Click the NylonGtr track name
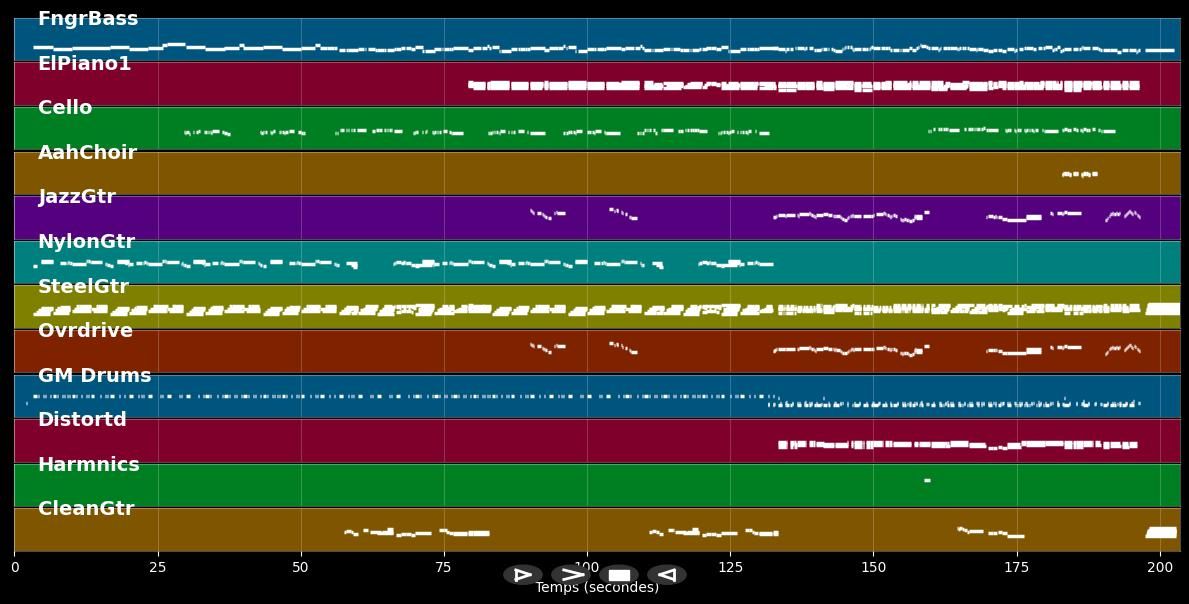Image resolution: width=1189 pixels, height=604 pixels. point(86,242)
